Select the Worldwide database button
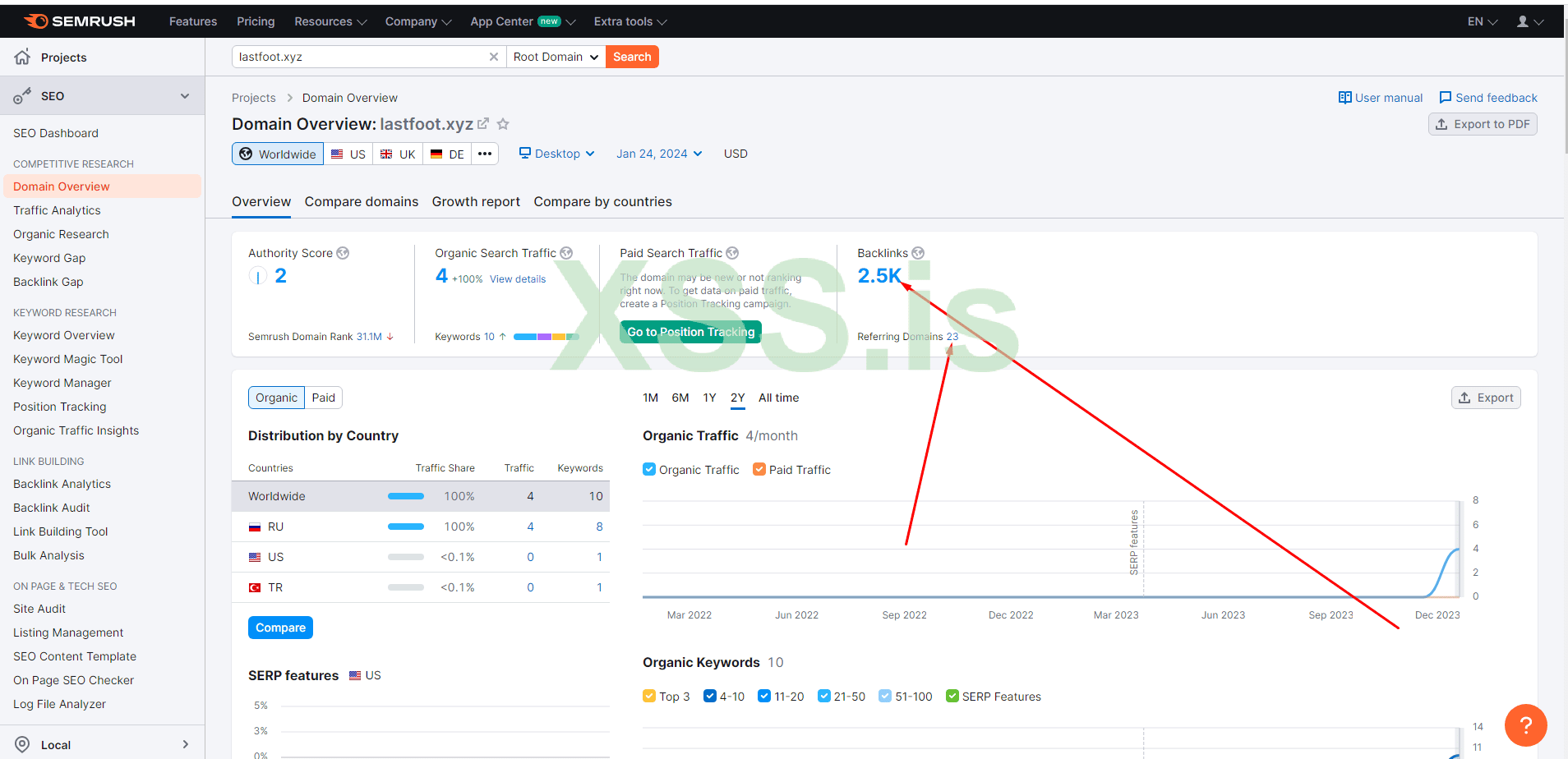Screen dimensions: 1568x759 [x=278, y=154]
